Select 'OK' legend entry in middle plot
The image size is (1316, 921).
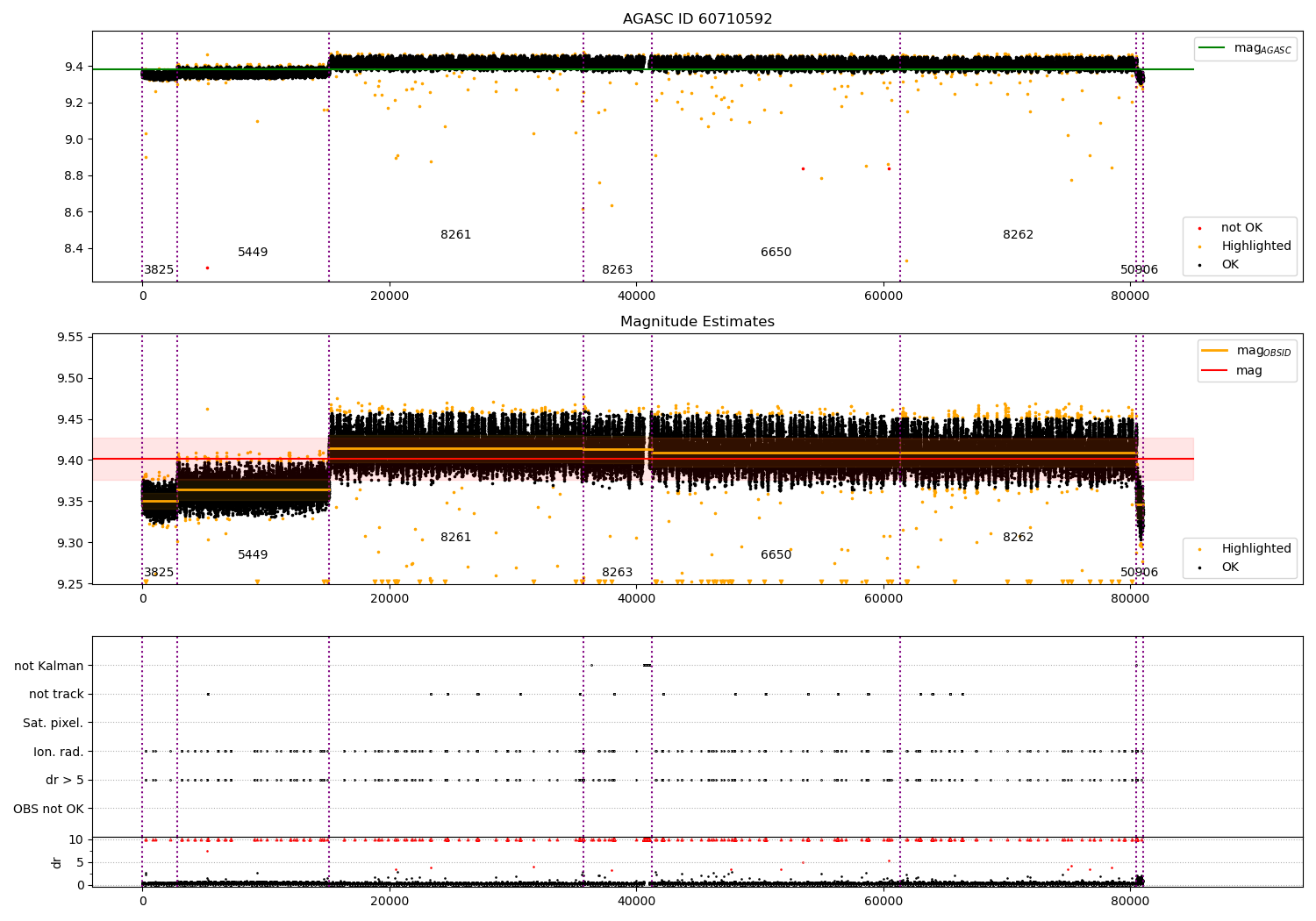(x=1230, y=568)
